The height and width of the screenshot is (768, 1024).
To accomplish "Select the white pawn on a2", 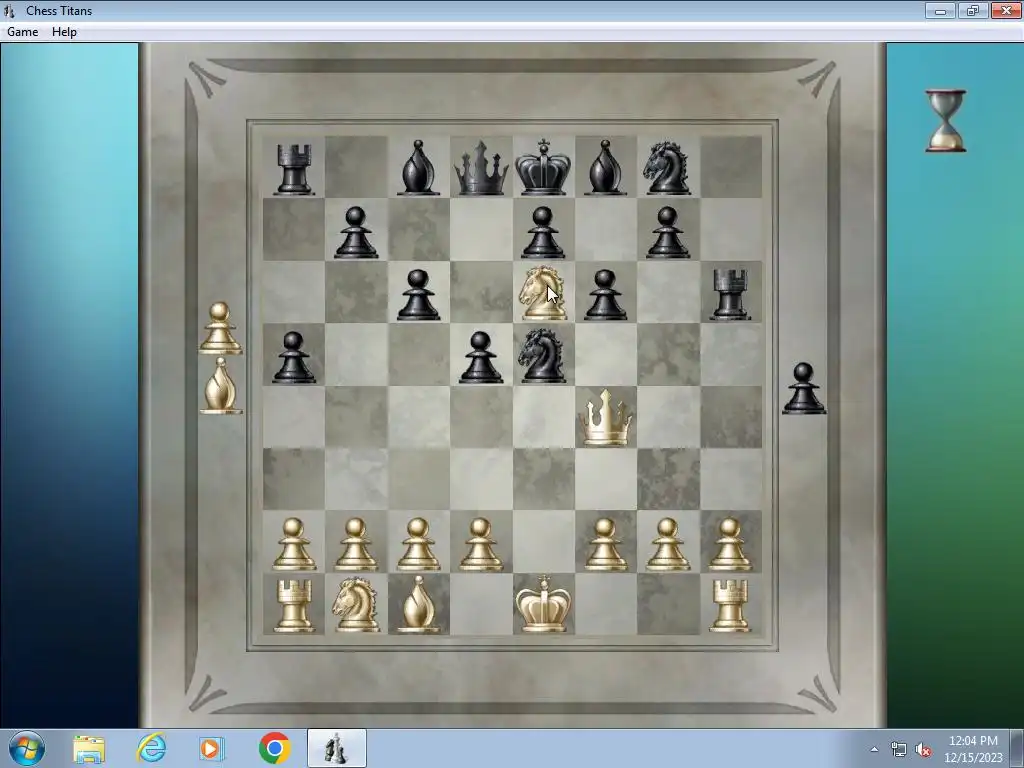I will [293, 545].
